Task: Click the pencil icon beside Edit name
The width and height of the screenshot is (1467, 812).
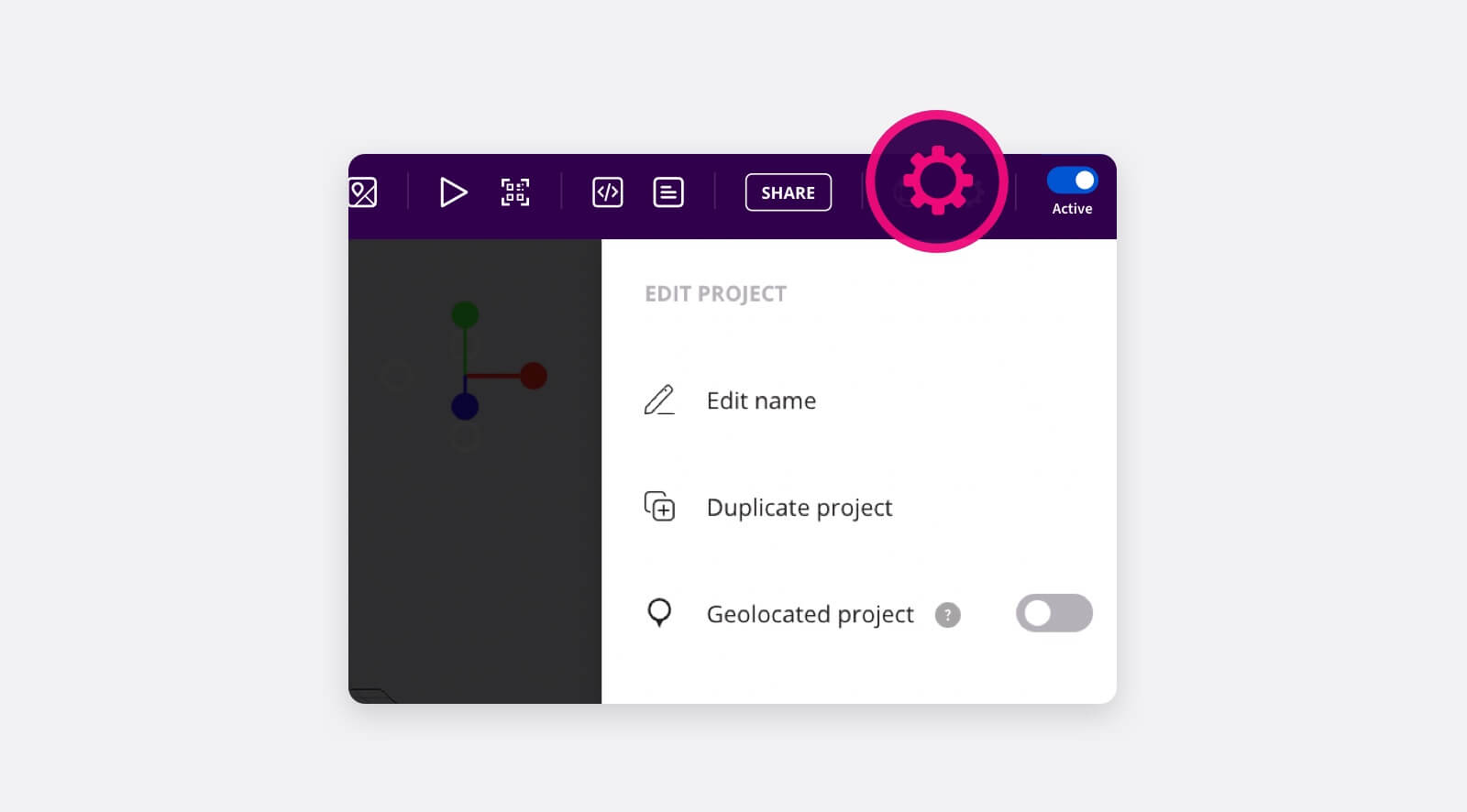Action: tap(659, 401)
